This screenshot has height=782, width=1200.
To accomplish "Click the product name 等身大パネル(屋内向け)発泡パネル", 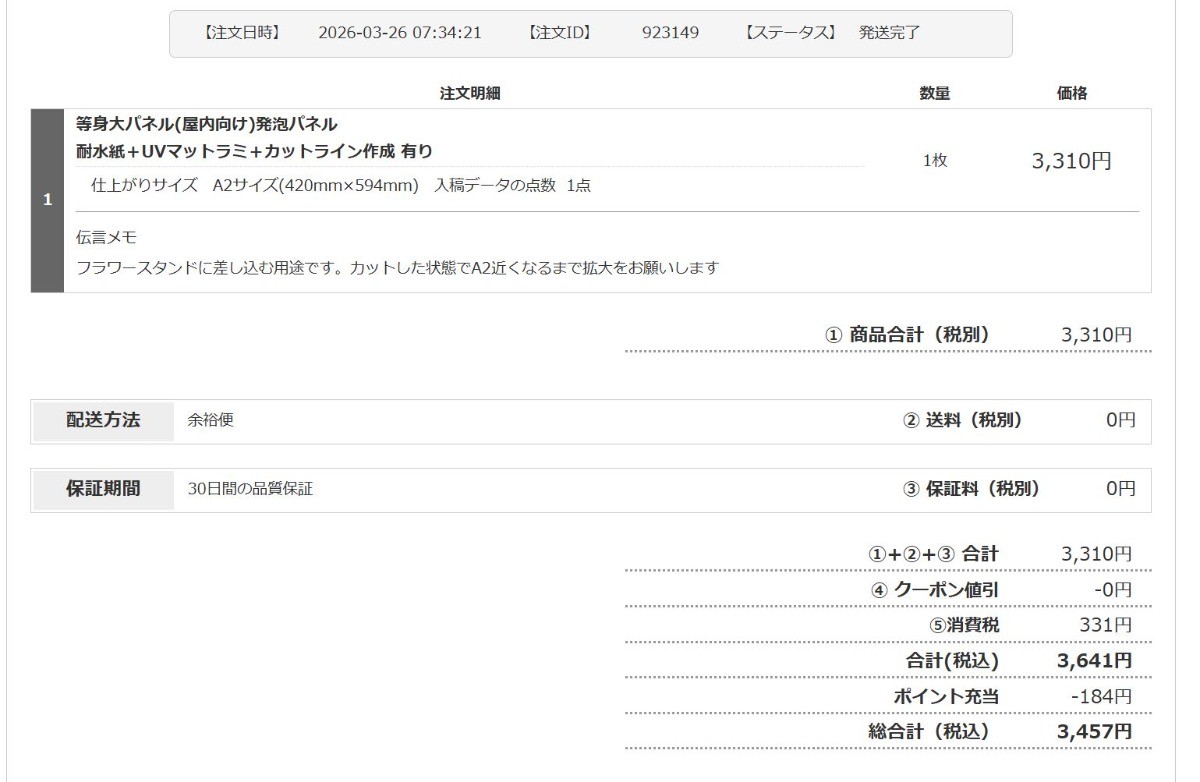I will coord(207,125).
